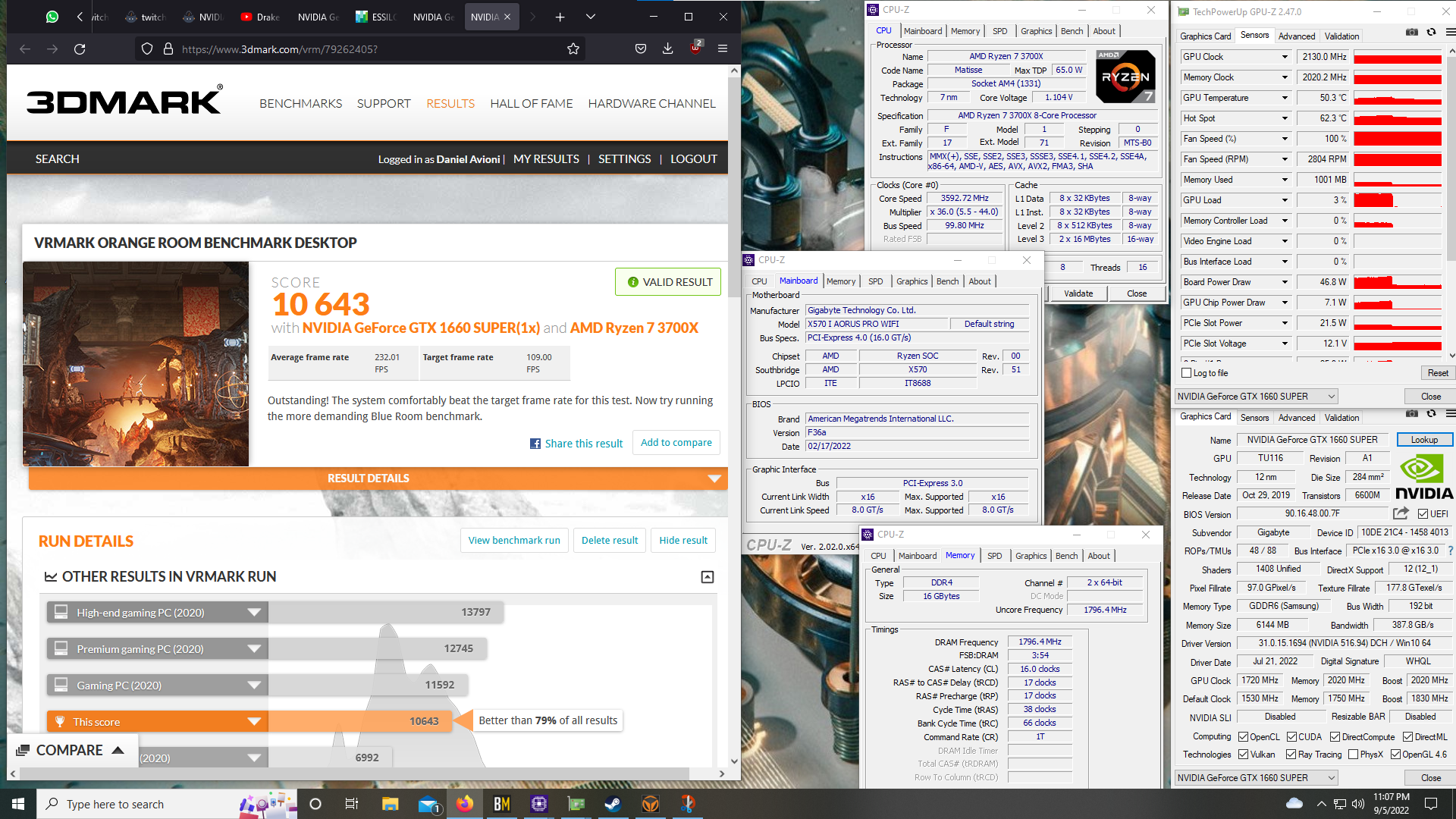
Task: Toggle the DirectCompute checkbox
Action: 1335,737
